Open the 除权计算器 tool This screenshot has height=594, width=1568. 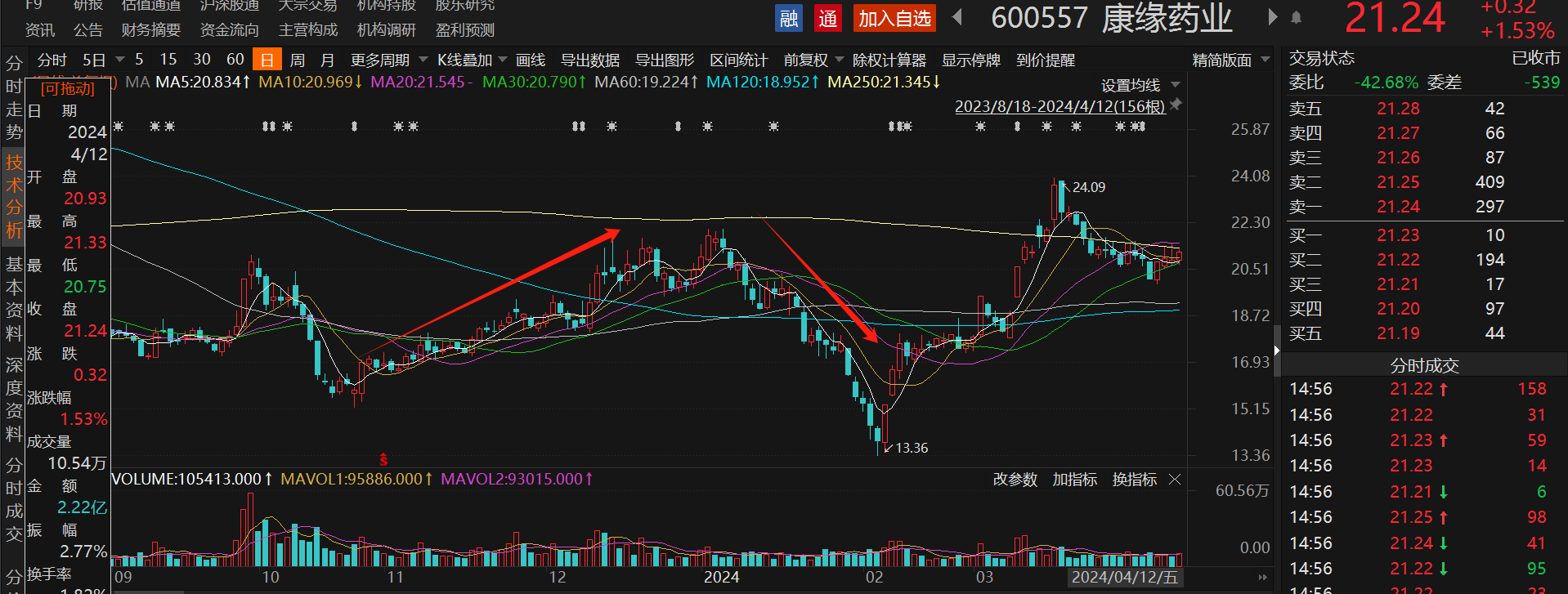[889, 60]
